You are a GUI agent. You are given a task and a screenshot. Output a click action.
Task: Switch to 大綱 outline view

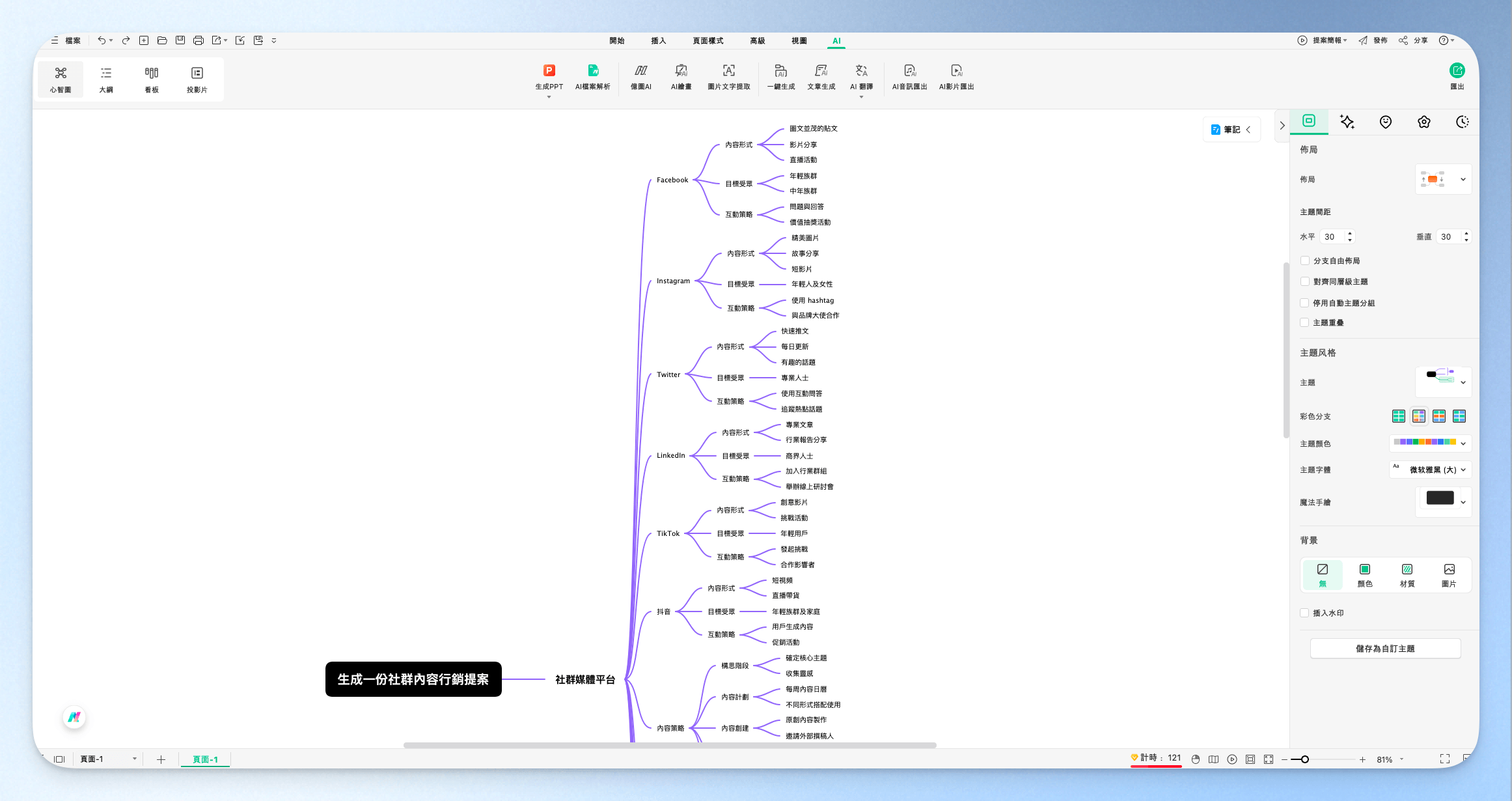pos(106,79)
